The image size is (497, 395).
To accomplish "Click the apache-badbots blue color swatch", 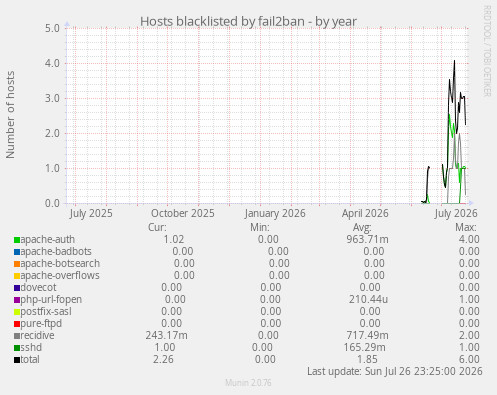I will pos(17,252).
